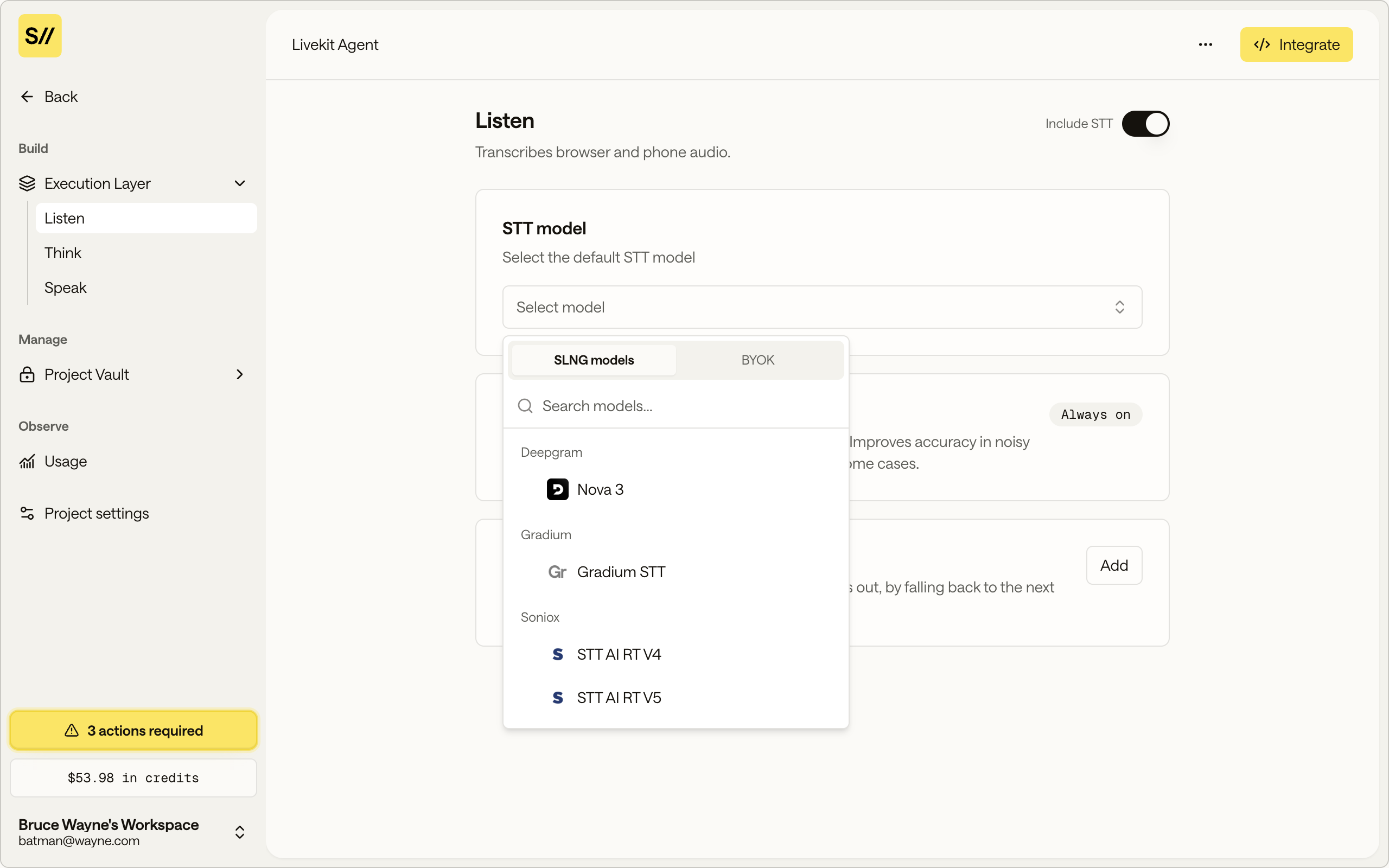Click the 3 actions required banner
The width and height of the screenshot is (1389, 868).
[x=133, y=730]
